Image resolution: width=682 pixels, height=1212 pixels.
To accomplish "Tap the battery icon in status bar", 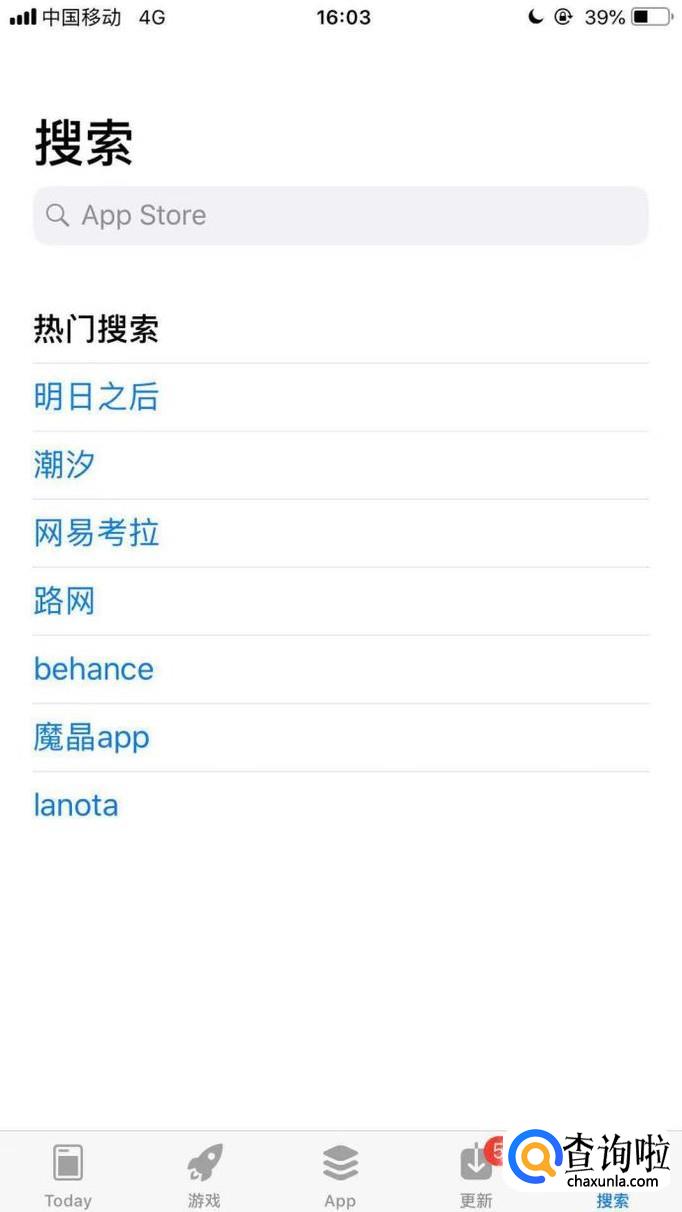I will [652, 17].
